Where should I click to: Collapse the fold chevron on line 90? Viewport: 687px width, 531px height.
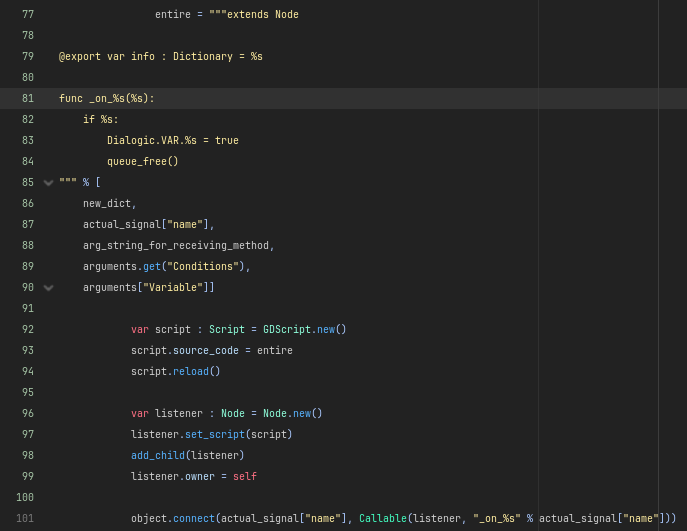click(49, 288)
